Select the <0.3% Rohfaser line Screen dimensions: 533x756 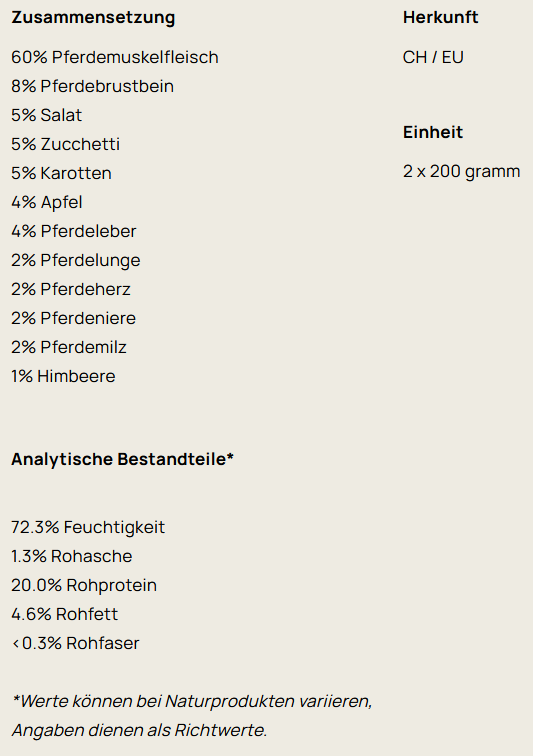75,643
